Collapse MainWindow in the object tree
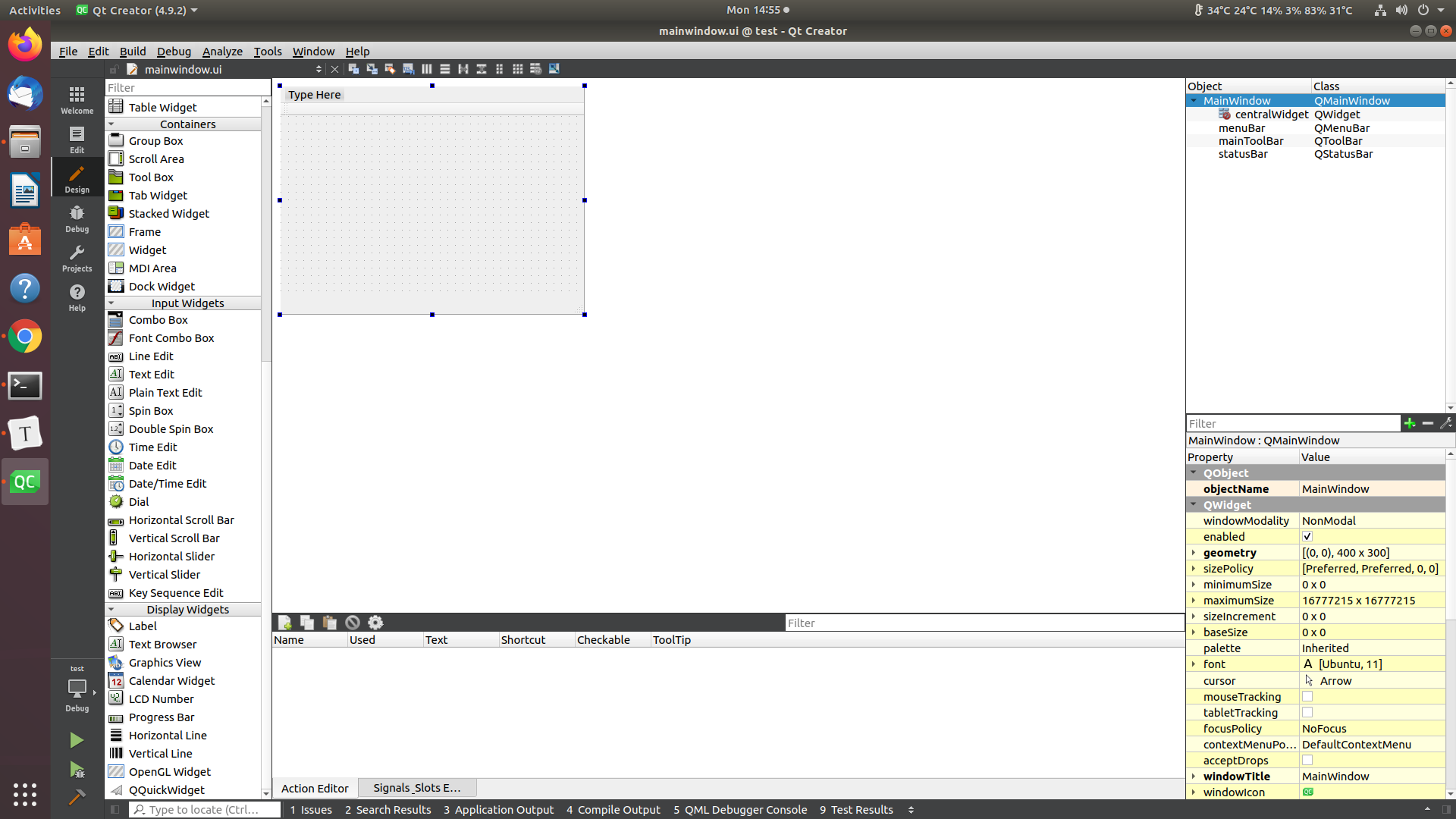This screenshot has width=1456, height=819. (1194, 101)
